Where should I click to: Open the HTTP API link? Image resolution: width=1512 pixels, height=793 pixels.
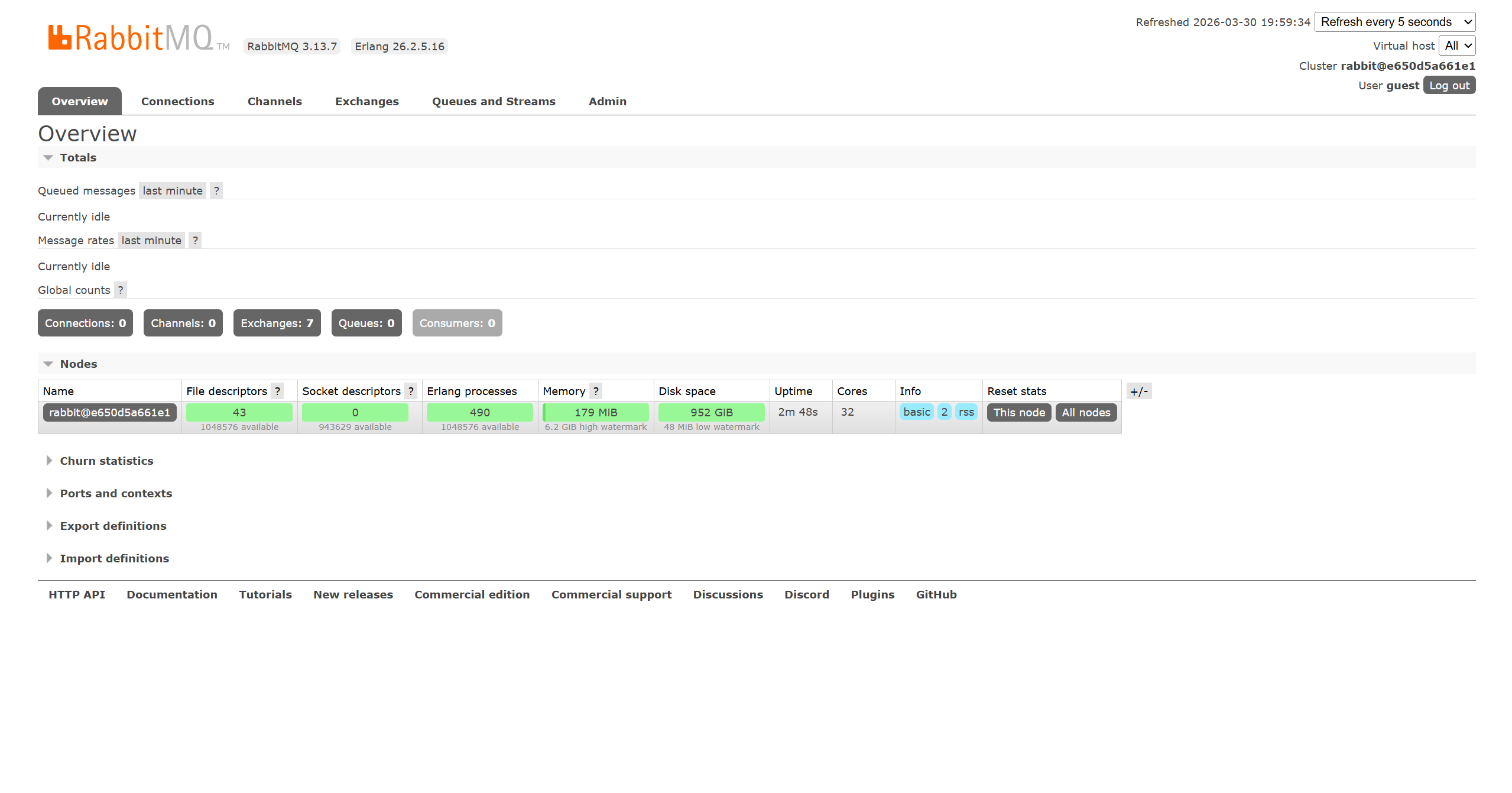pos(77,594)
